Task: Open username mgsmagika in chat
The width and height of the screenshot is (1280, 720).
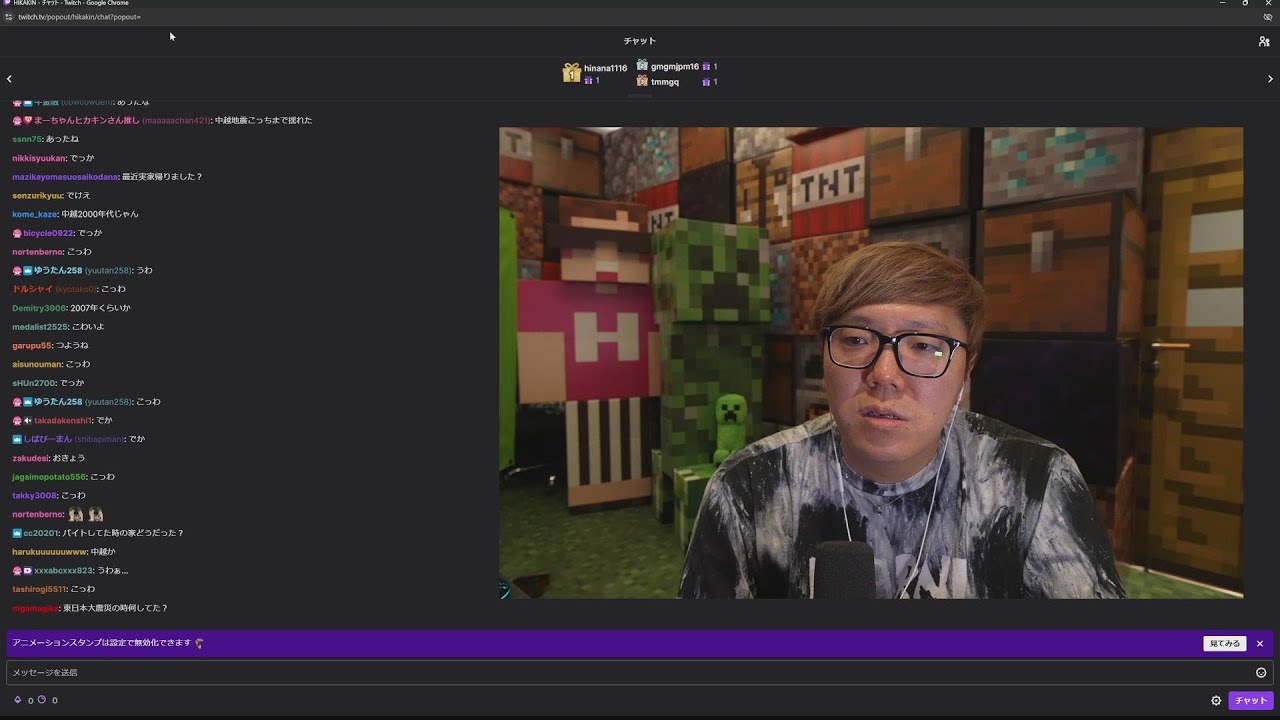Action: [x=35, y=608]
